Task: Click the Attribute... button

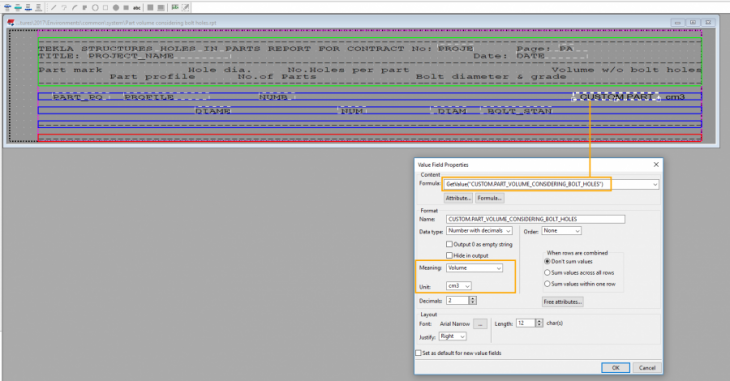Action: pyautogui.click(x=458, y=198)
